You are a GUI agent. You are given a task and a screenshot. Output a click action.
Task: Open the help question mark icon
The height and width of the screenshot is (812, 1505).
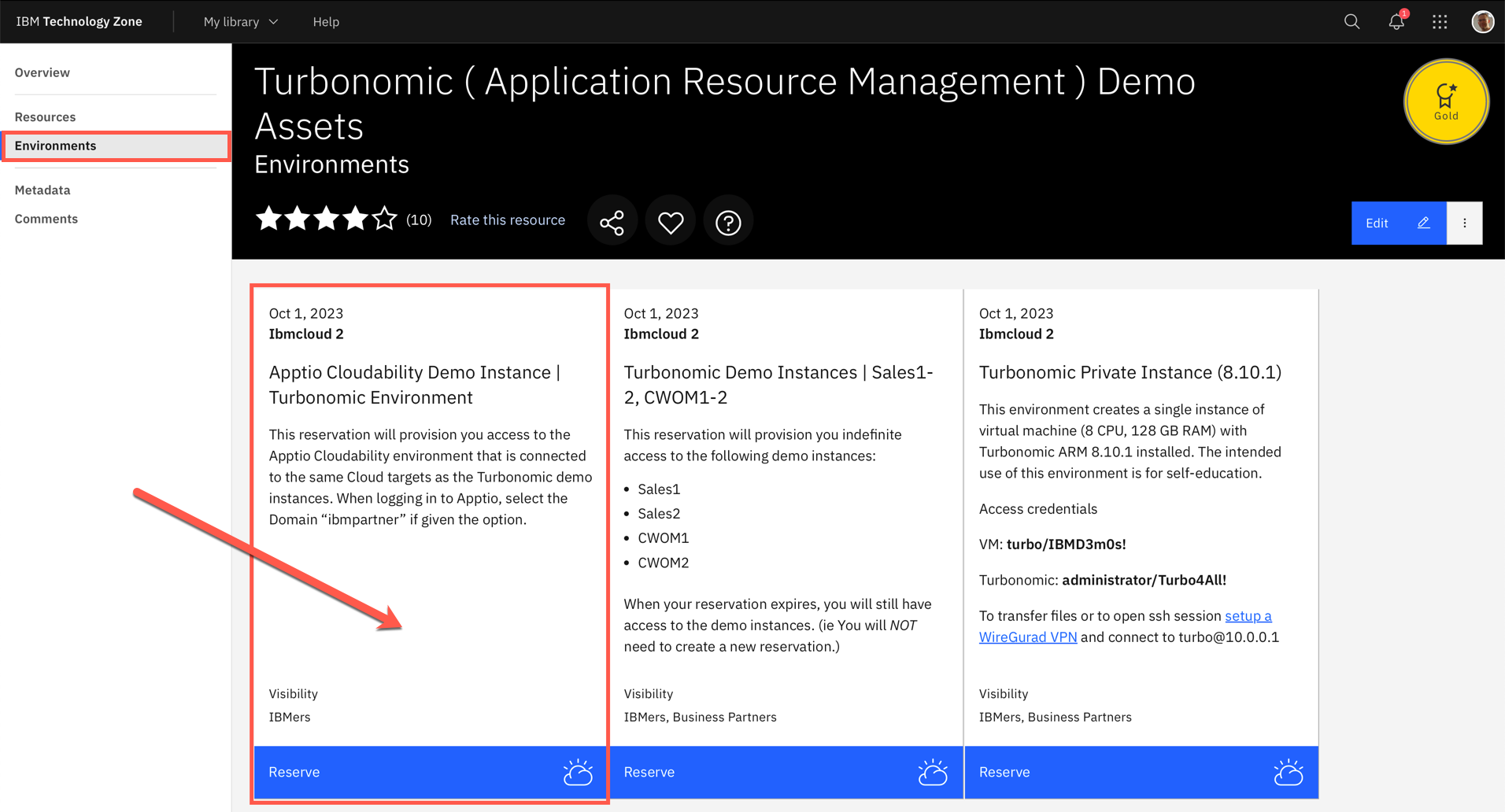(728, 222)
